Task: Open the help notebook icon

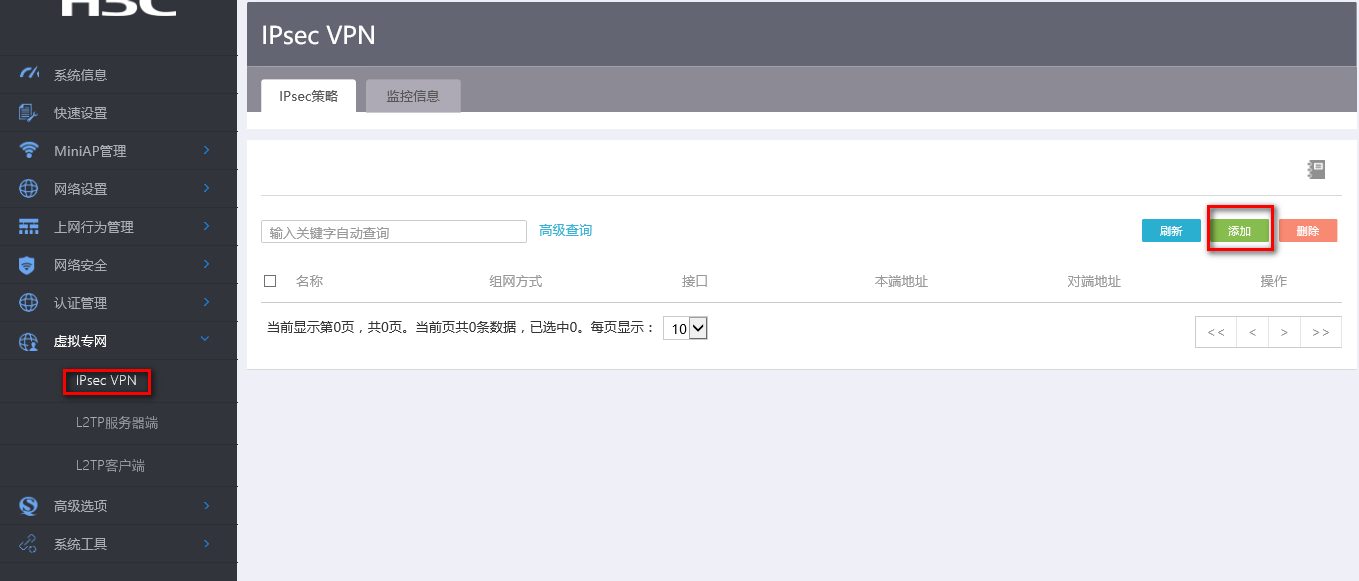Action: click(x=1316, y=170)
